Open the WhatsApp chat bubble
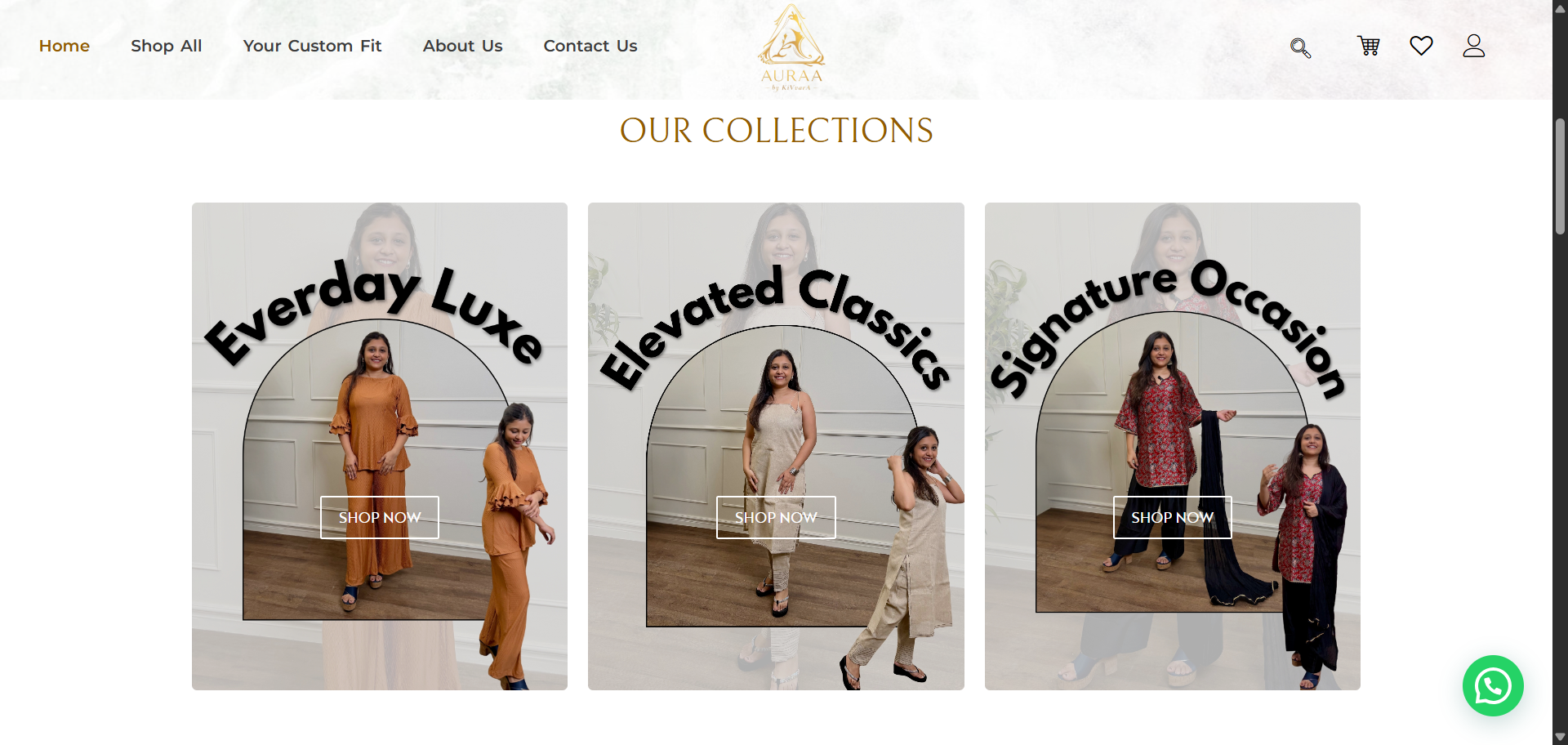Viewport: 1568px width, 745px height. [x=1493, y=686]
